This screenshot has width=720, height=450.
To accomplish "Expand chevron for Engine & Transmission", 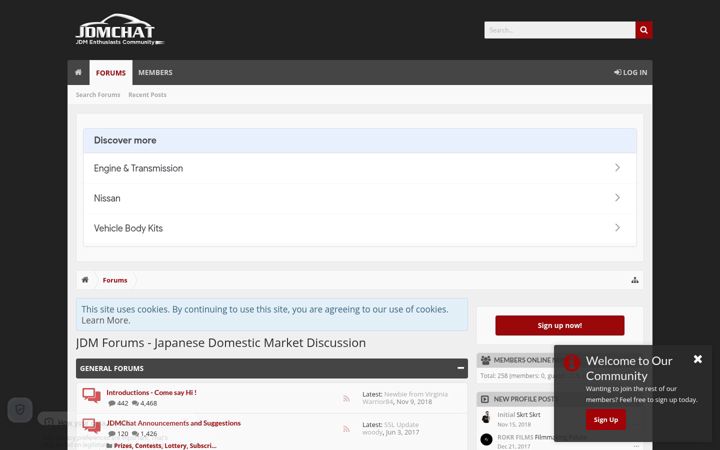I will point(618,168).
